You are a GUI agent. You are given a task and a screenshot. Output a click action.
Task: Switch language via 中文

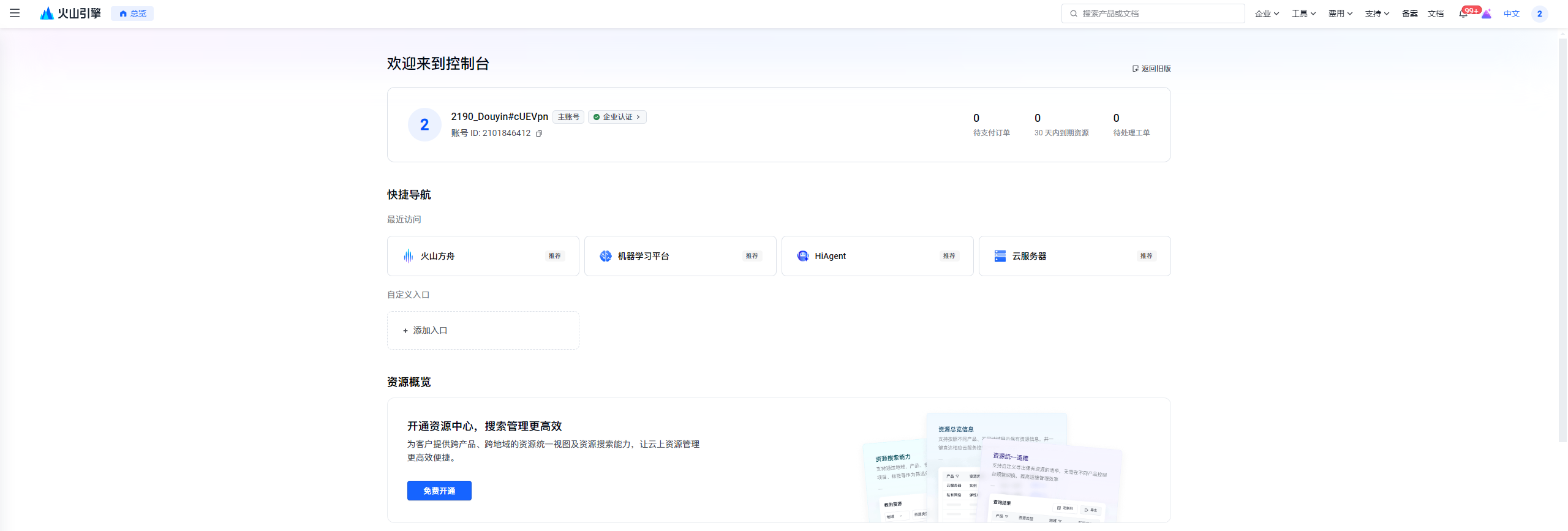(x=1512, y=13)
